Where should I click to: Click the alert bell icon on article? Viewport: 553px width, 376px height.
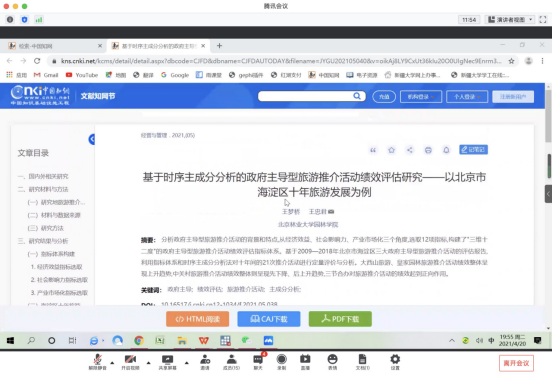(446, 150)
